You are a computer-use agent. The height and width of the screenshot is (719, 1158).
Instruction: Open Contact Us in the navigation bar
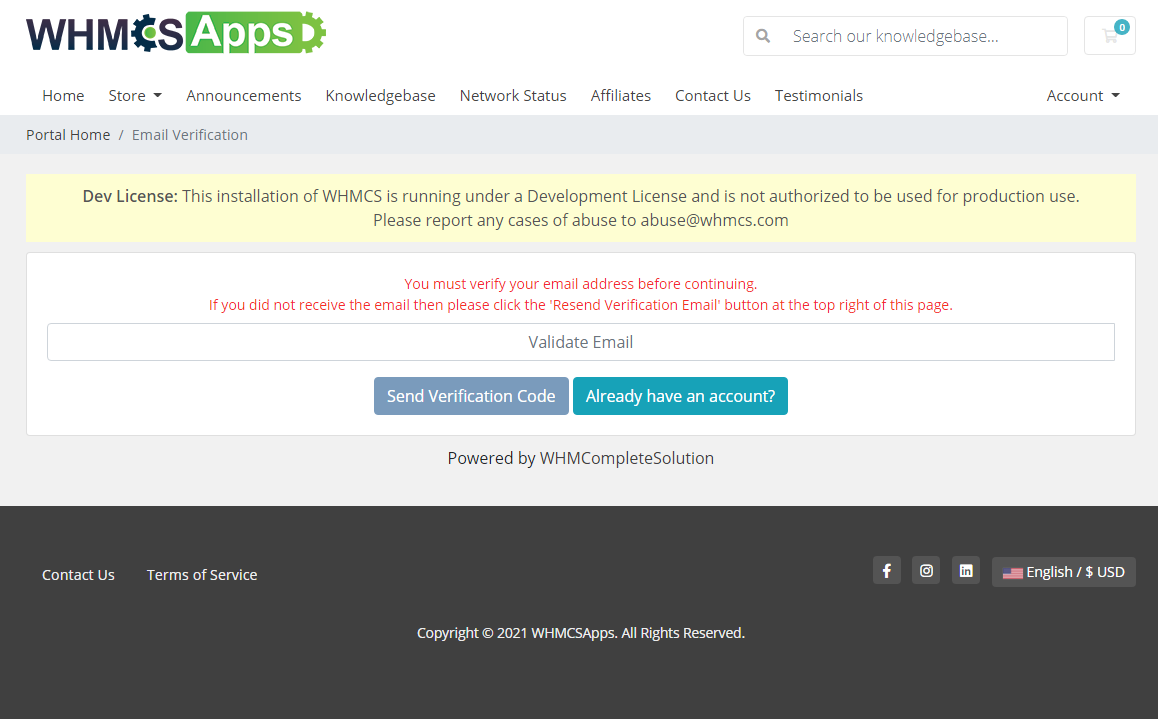tap(713, 95)
